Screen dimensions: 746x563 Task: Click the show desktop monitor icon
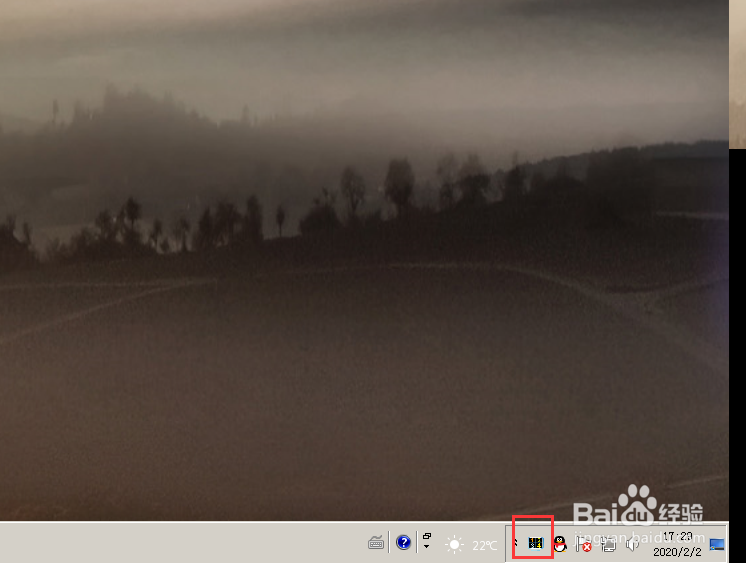[x=717, y=544]
